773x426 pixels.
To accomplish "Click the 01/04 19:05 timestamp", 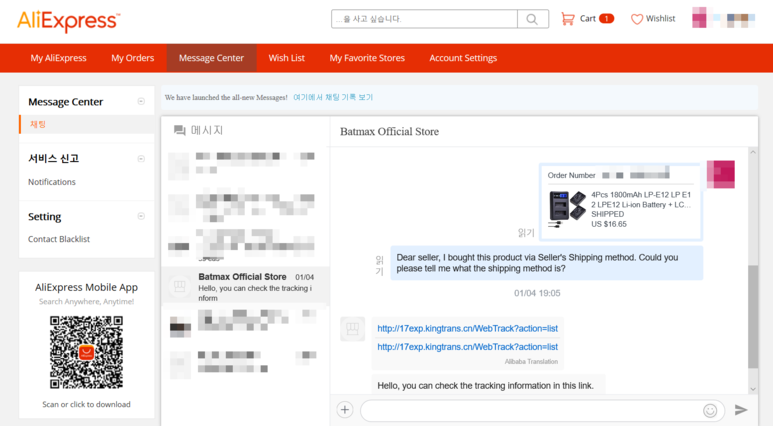I will (537, 293).
